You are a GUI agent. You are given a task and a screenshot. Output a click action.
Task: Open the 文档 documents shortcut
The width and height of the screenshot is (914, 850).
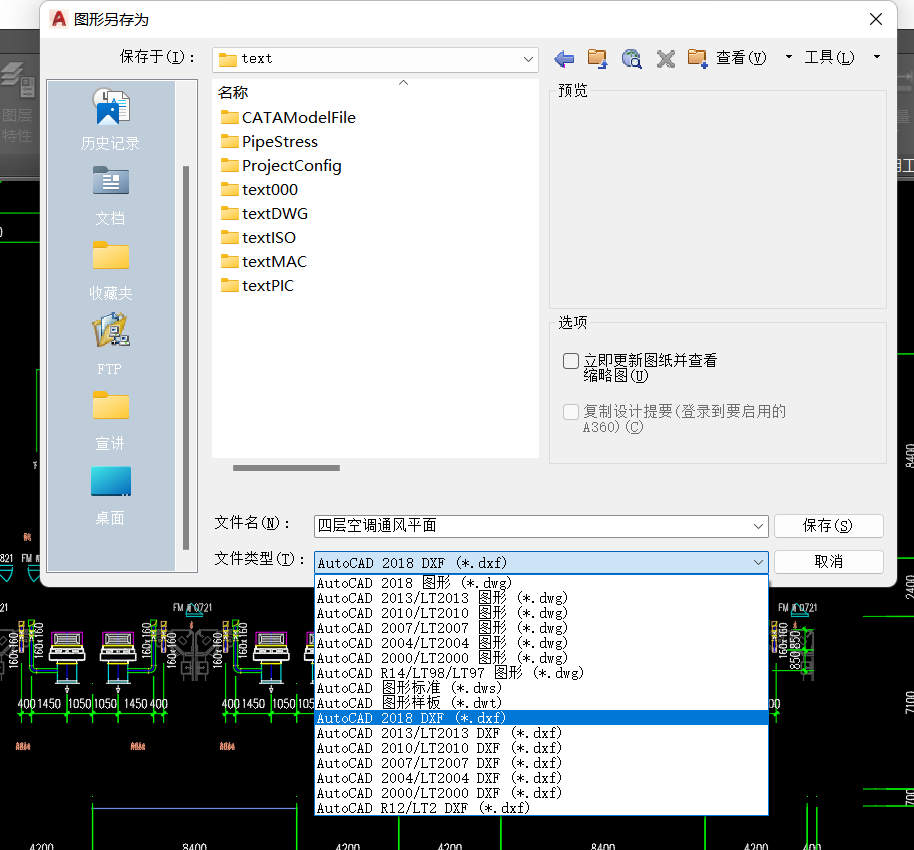[x=111, y=195]
